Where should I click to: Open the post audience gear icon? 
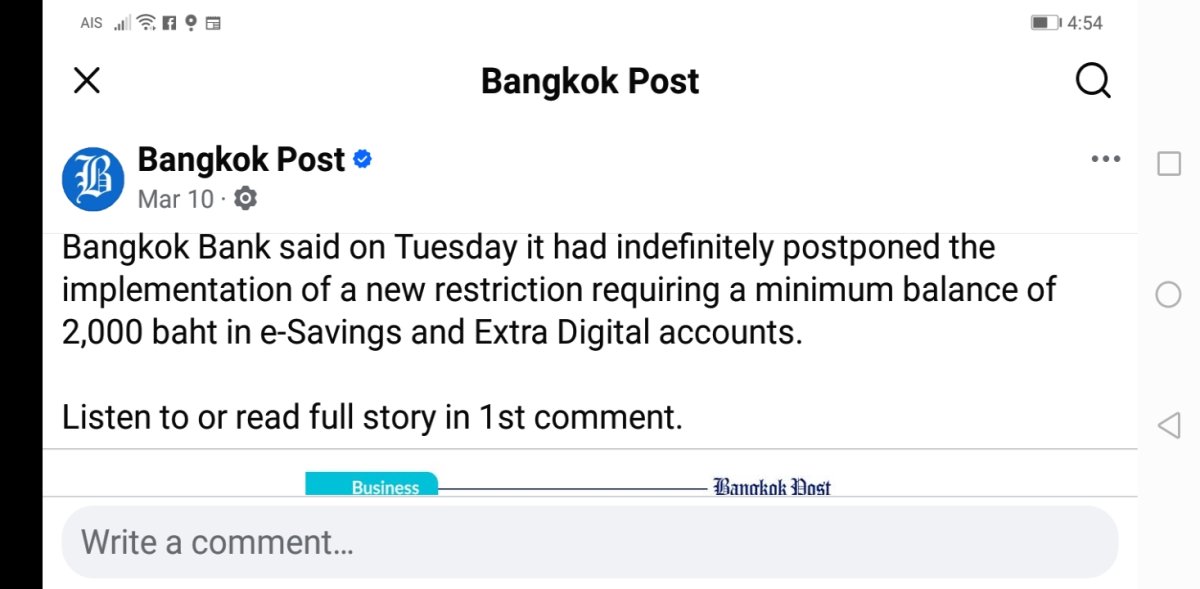245,199
